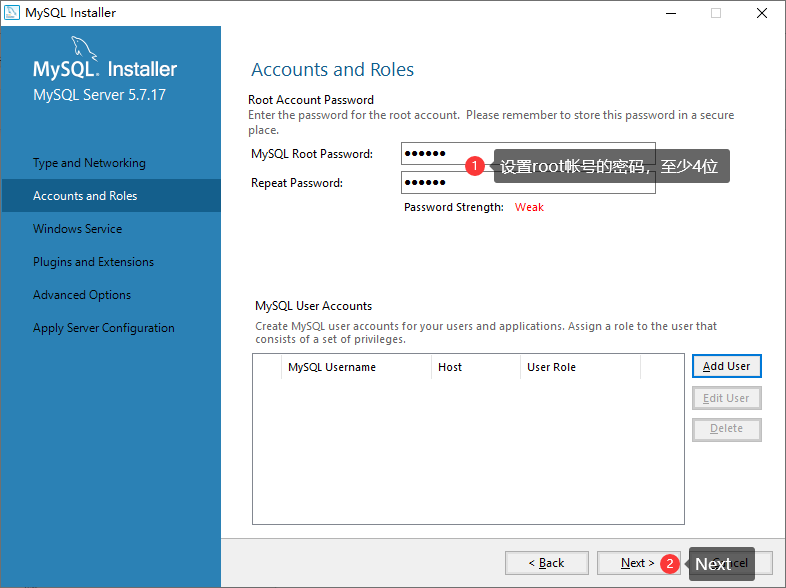786x588 pixels.
Task: Click the Host column header
Action: [476, 367]
